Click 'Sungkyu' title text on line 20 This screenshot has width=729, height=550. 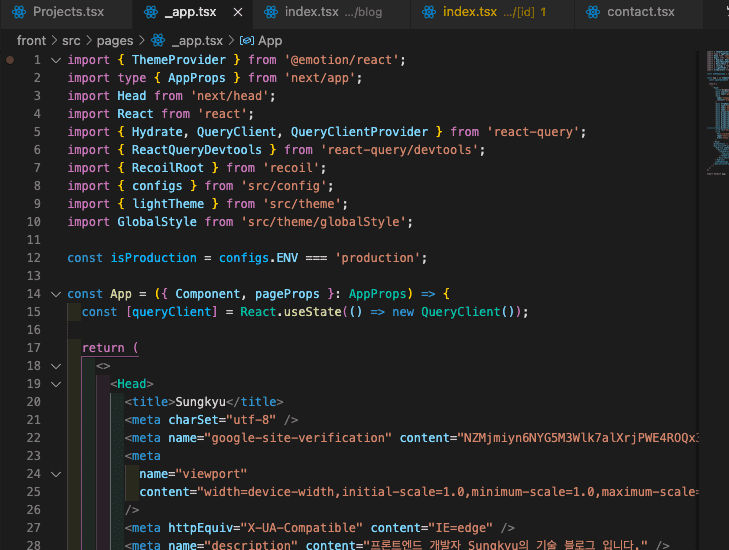tap(200, 402)
